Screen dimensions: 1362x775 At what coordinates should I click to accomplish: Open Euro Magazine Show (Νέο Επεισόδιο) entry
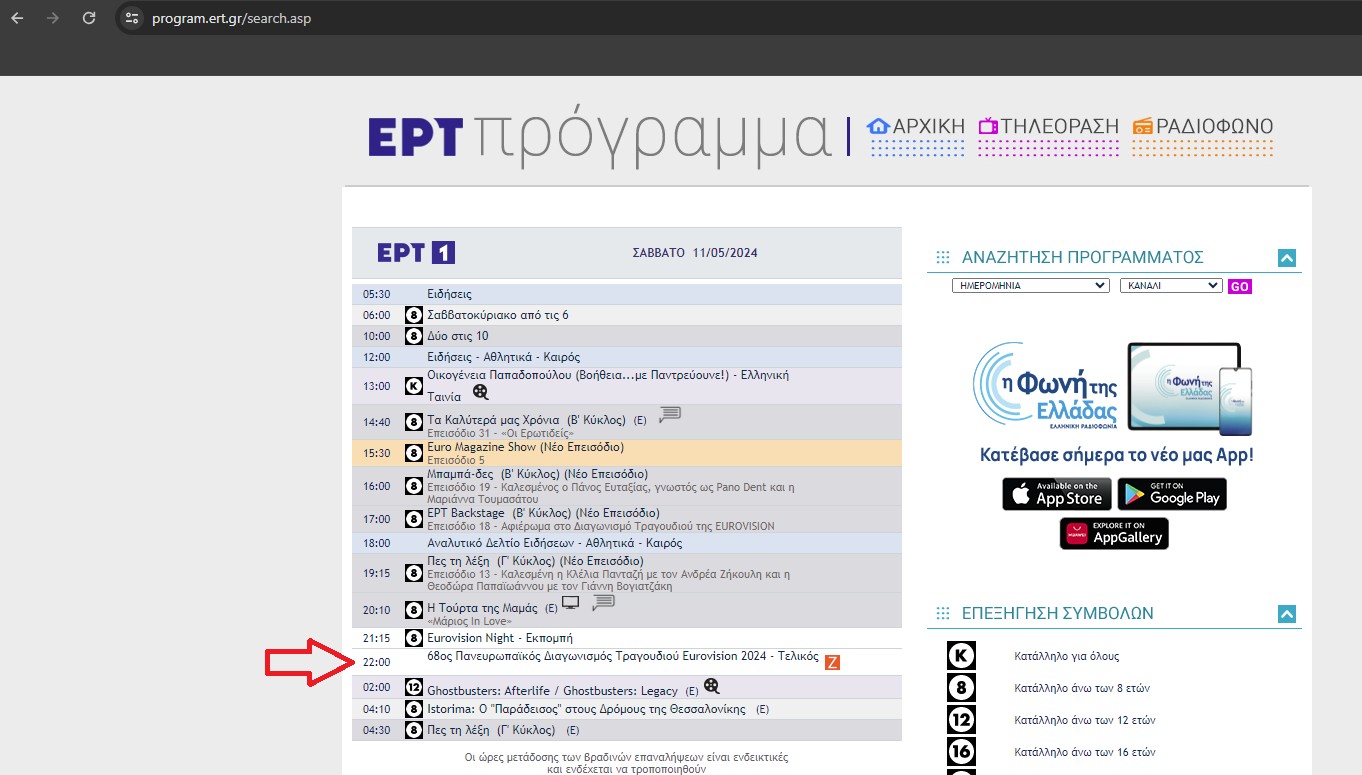tap(525, 447)
